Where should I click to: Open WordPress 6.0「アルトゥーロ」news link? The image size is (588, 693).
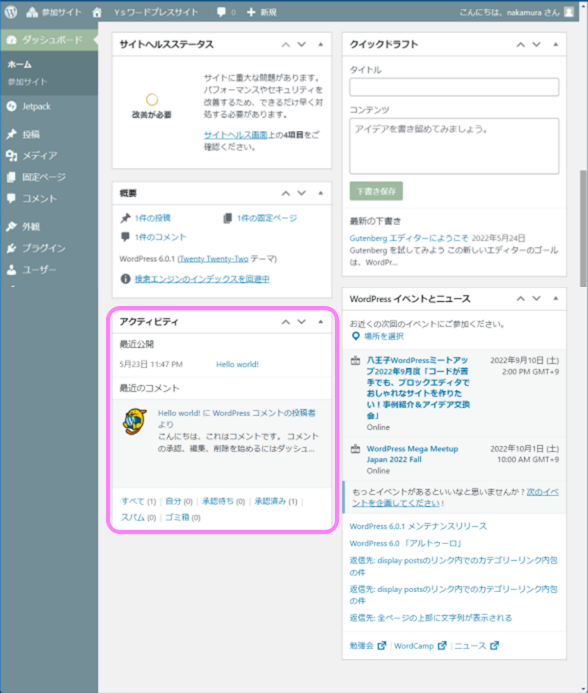click(x=406, y=544)
